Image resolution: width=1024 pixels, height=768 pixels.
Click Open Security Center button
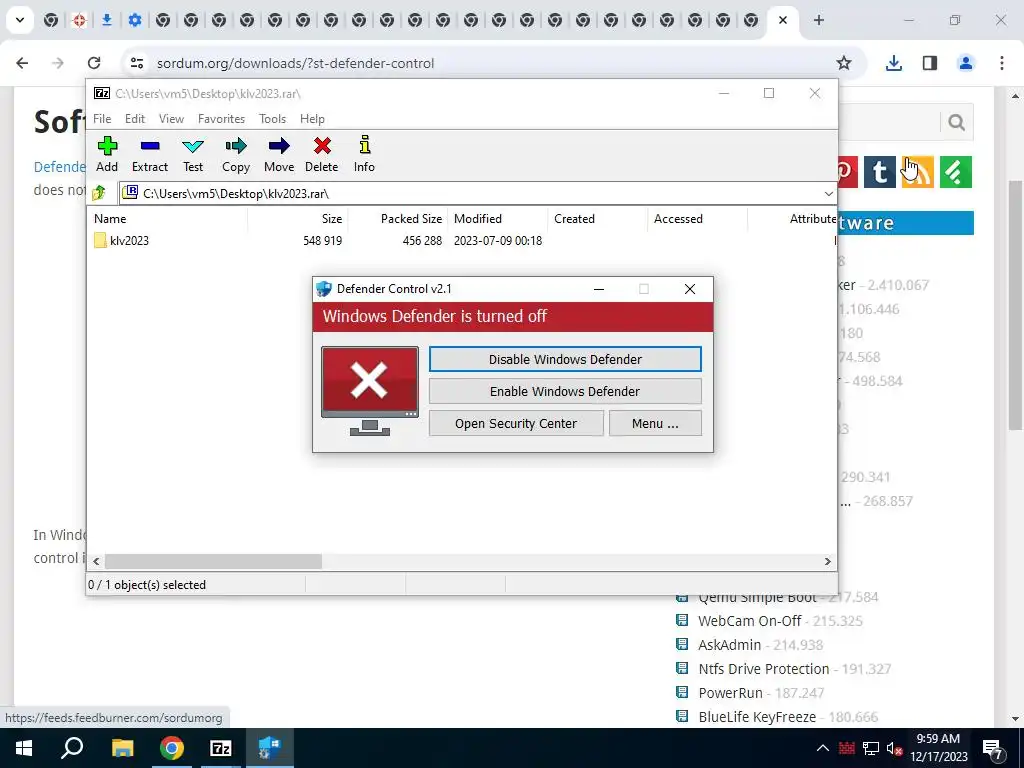pos(516,423)
